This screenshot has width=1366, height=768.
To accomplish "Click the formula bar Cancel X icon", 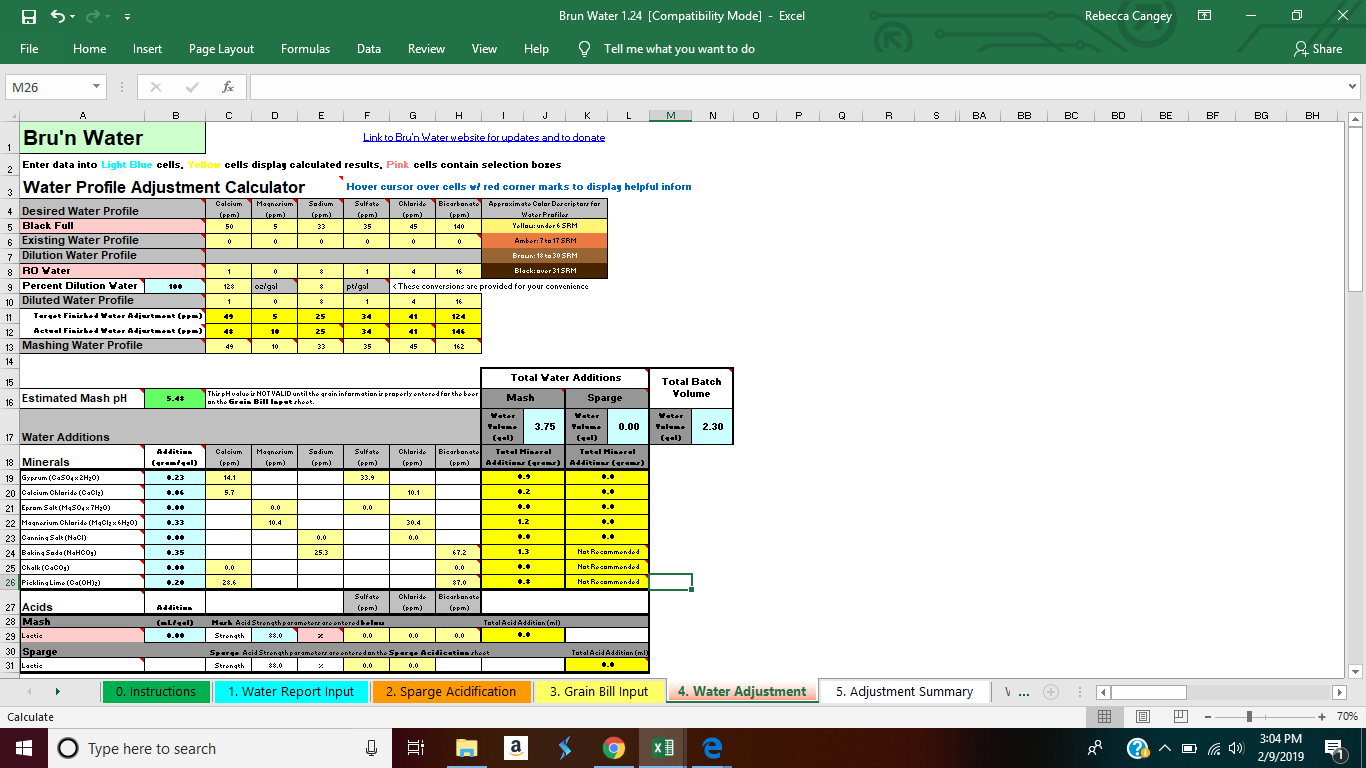I will pos(156,87).
